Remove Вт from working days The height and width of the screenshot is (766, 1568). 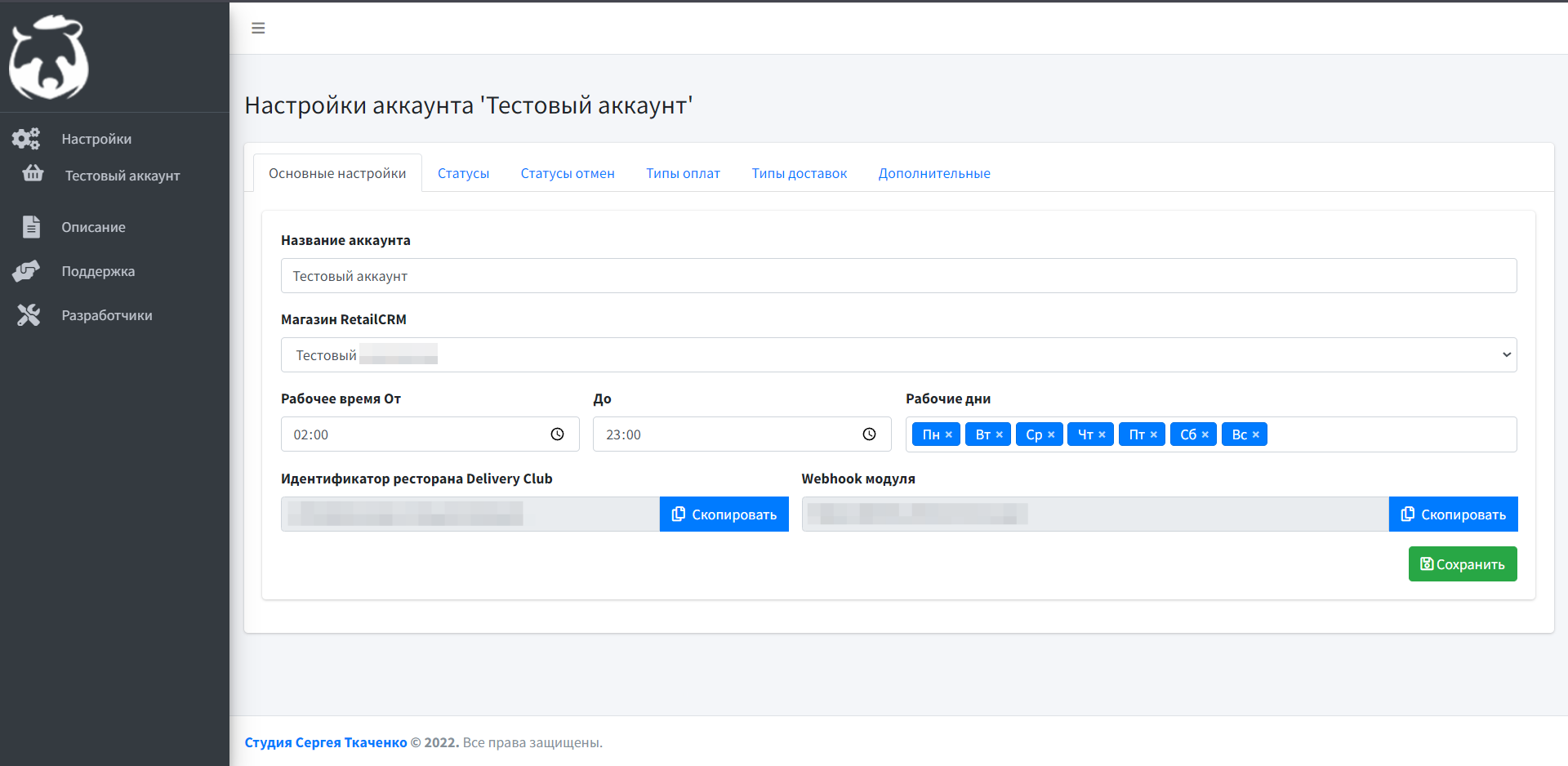[999, 434]
